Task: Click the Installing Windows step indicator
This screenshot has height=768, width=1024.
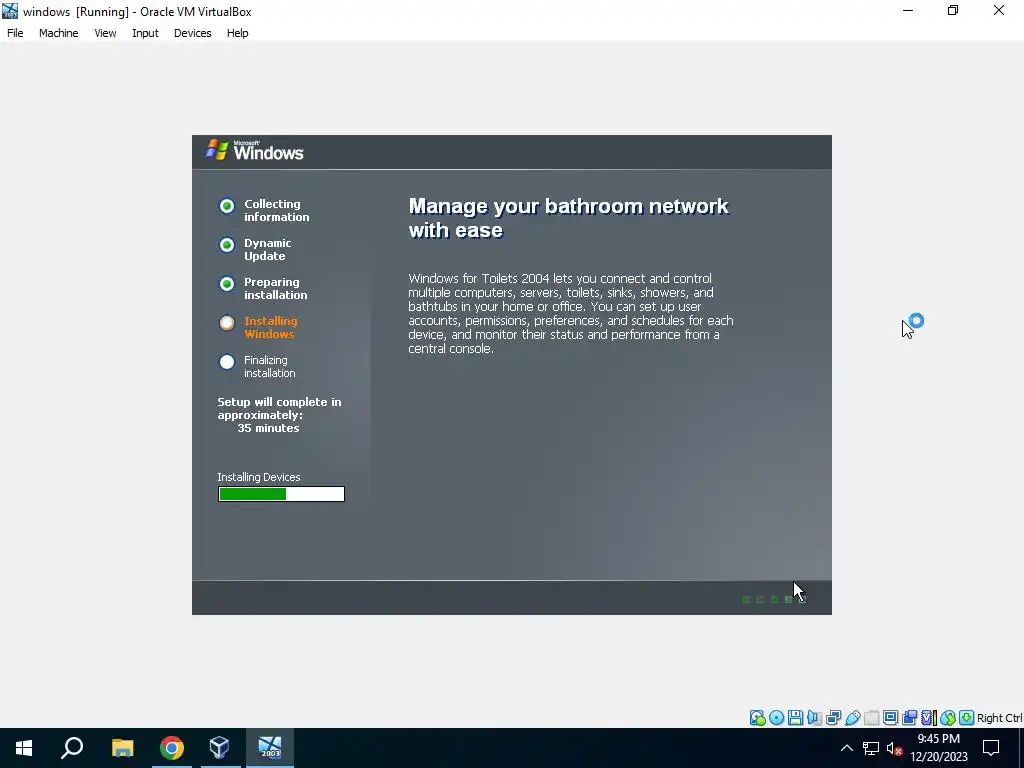Action: pos(227,323)
